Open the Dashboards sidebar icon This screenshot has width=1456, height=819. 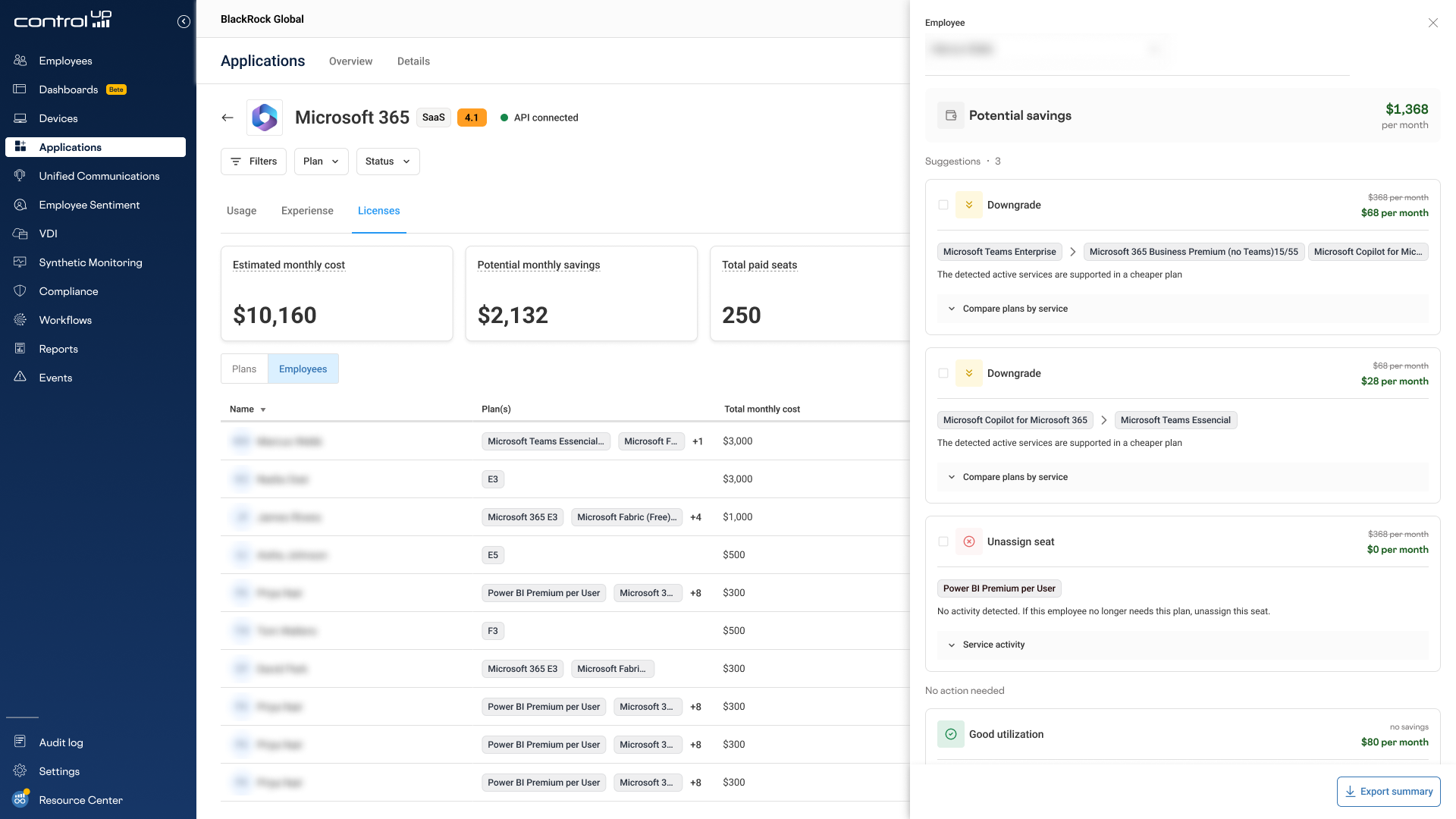tap(20, 89)
